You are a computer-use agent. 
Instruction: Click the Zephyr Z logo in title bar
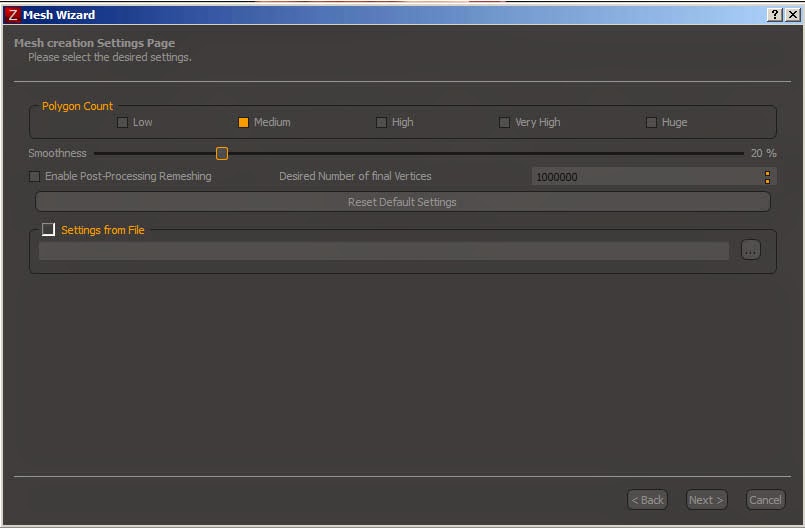12,15
